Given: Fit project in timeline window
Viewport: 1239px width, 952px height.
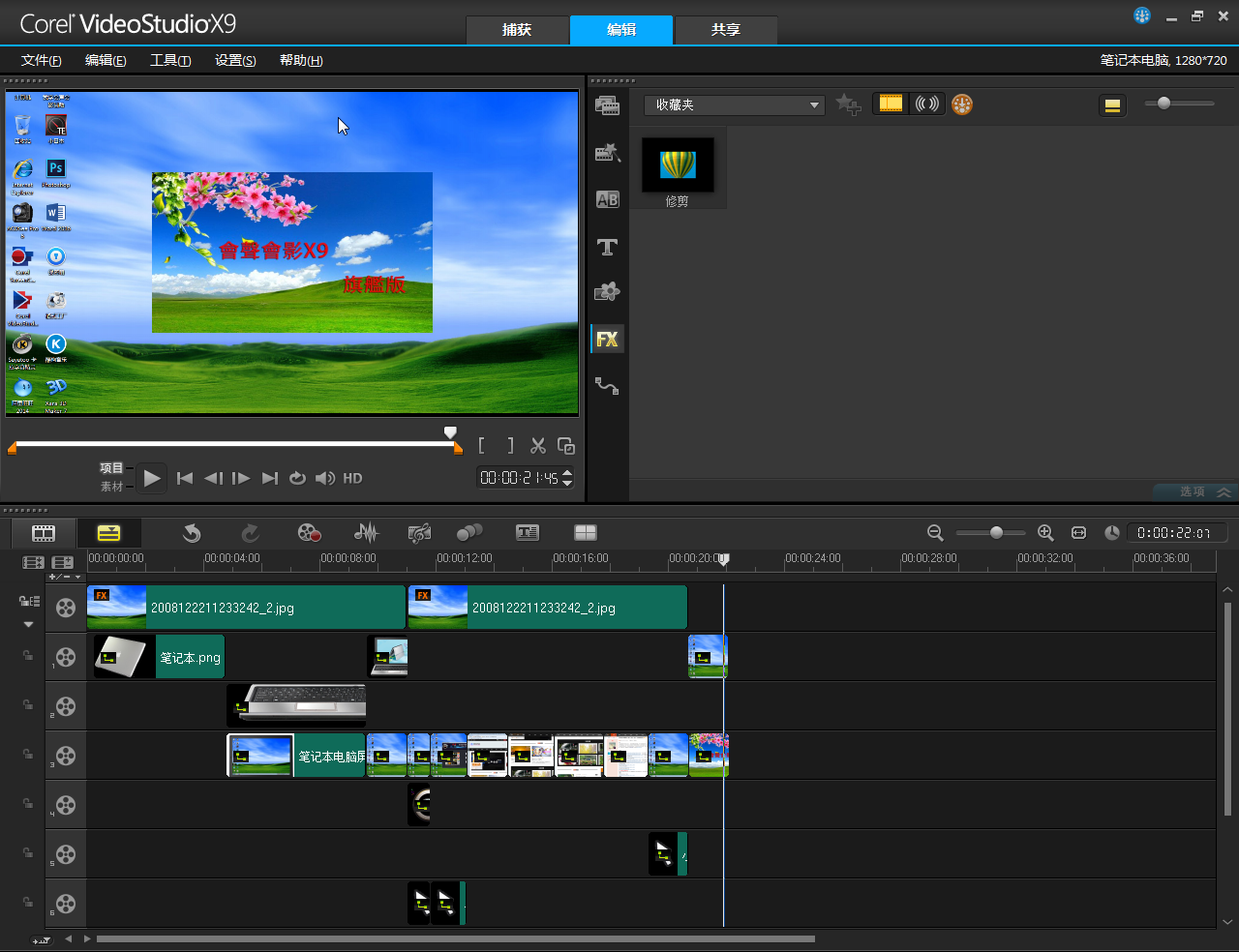Looking at the screenshot, I should (x=1079, y=533).
